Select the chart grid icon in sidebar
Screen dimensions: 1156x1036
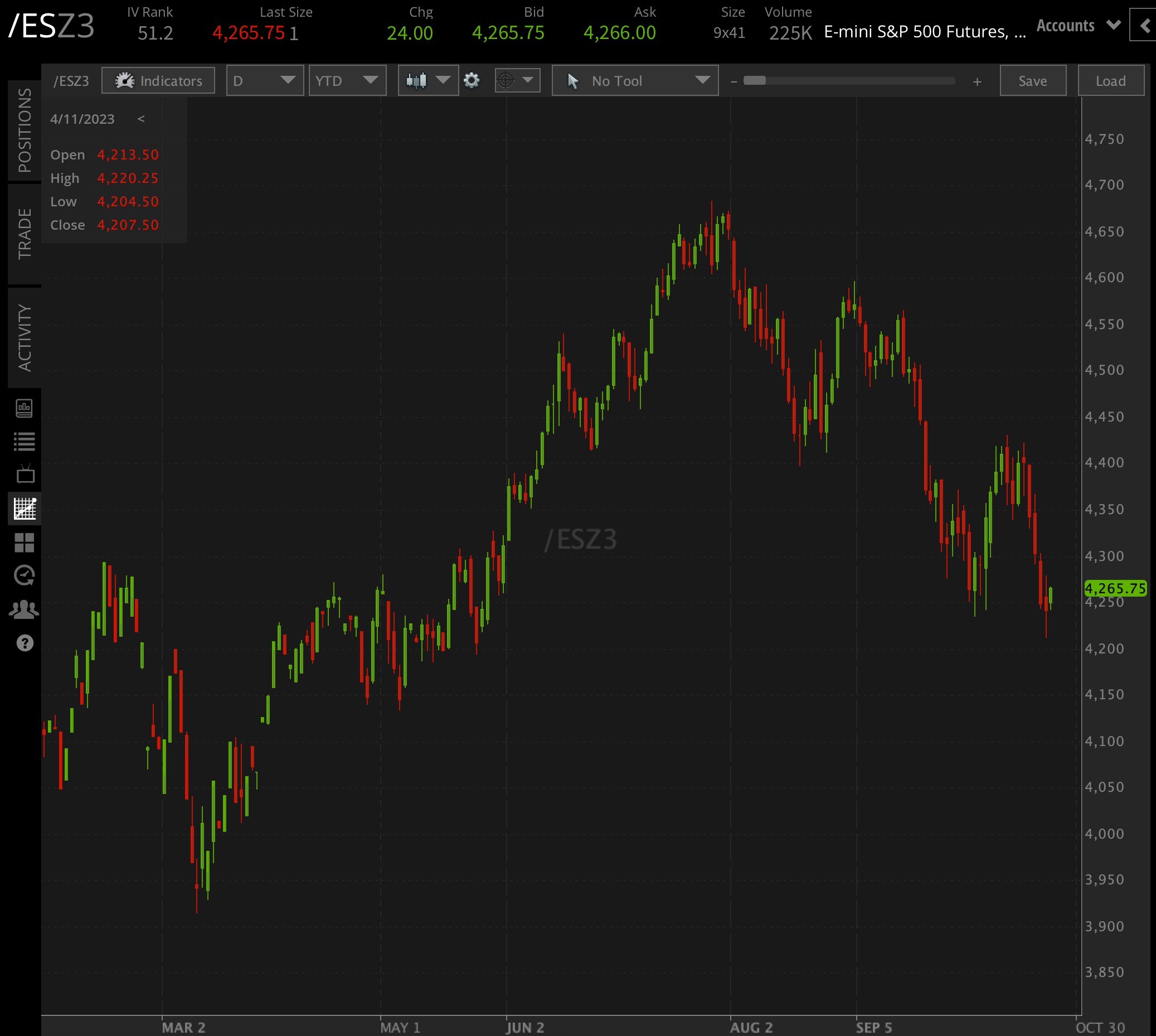pos(25,509)
